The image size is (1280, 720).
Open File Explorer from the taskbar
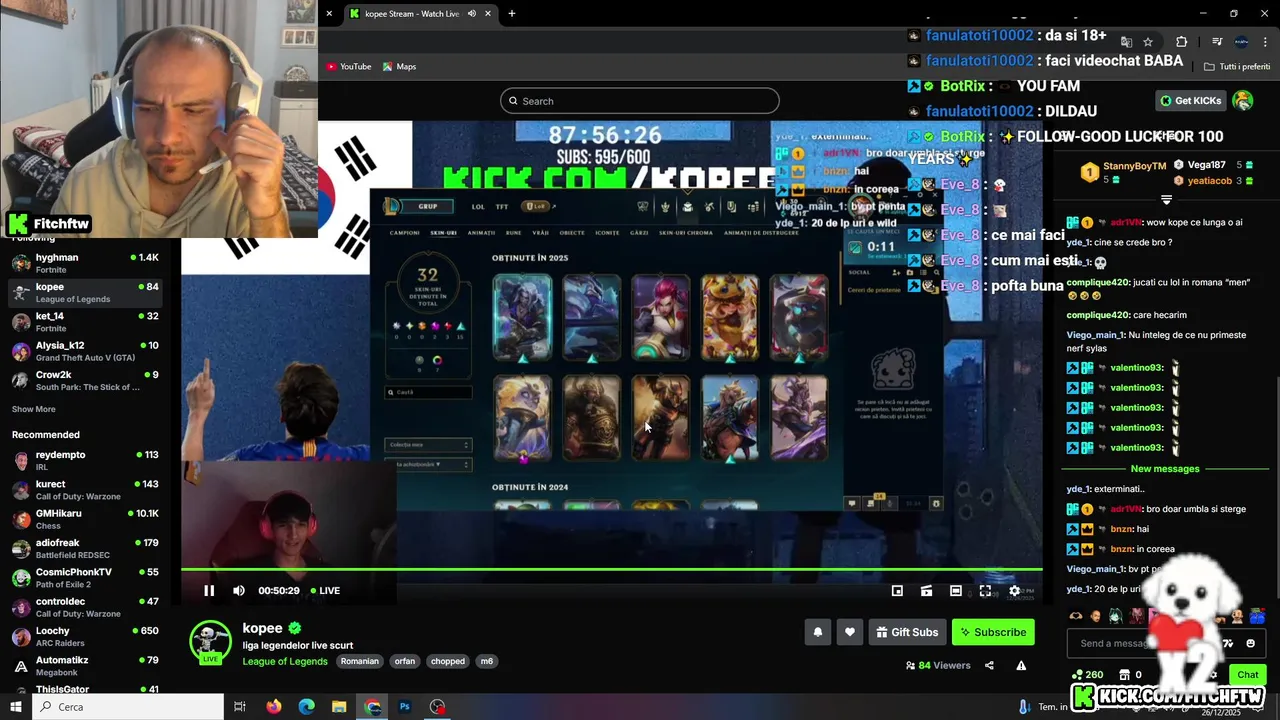(x=339, y=707)
